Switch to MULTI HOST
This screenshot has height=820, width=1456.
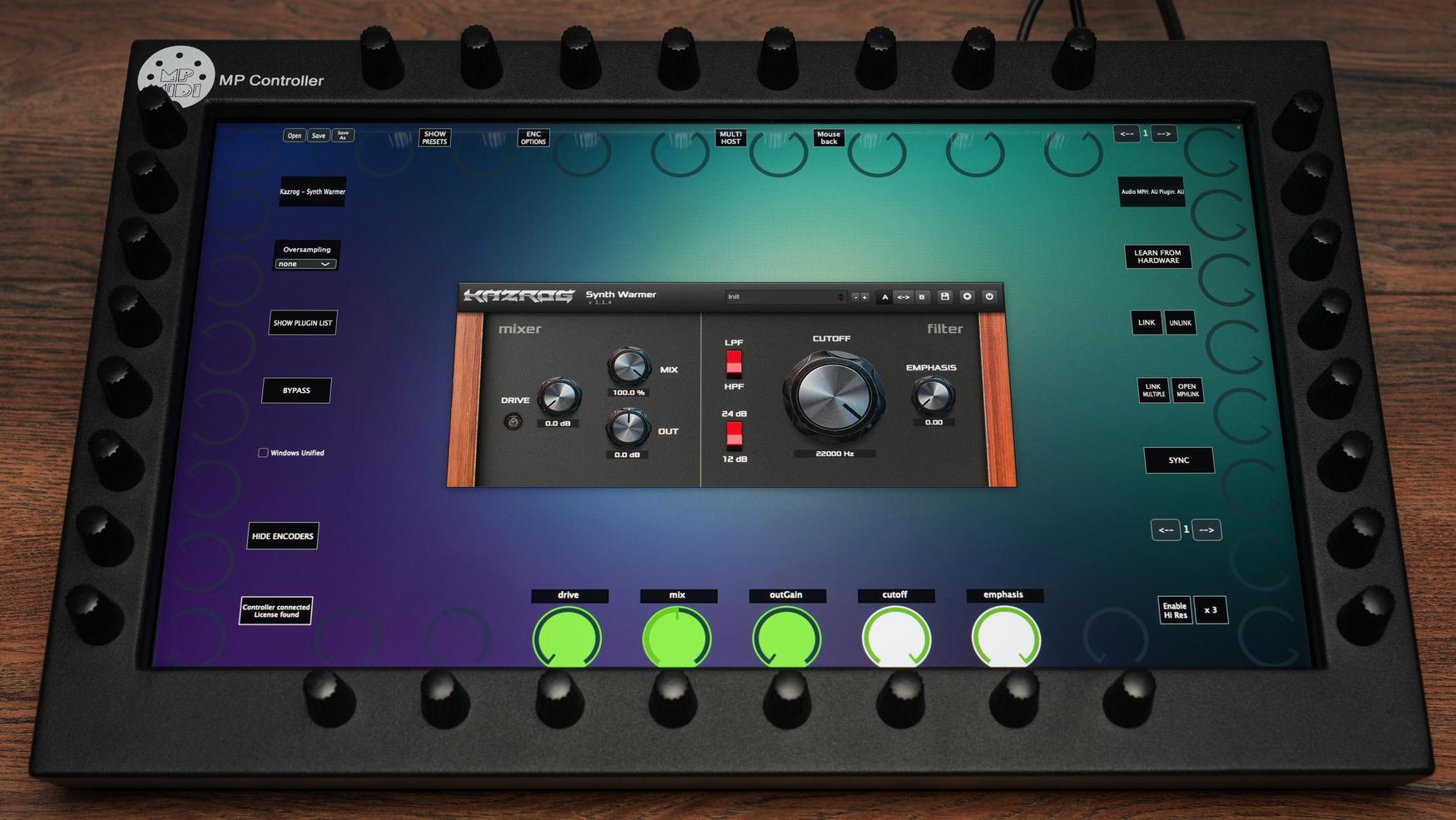[730, 137]
